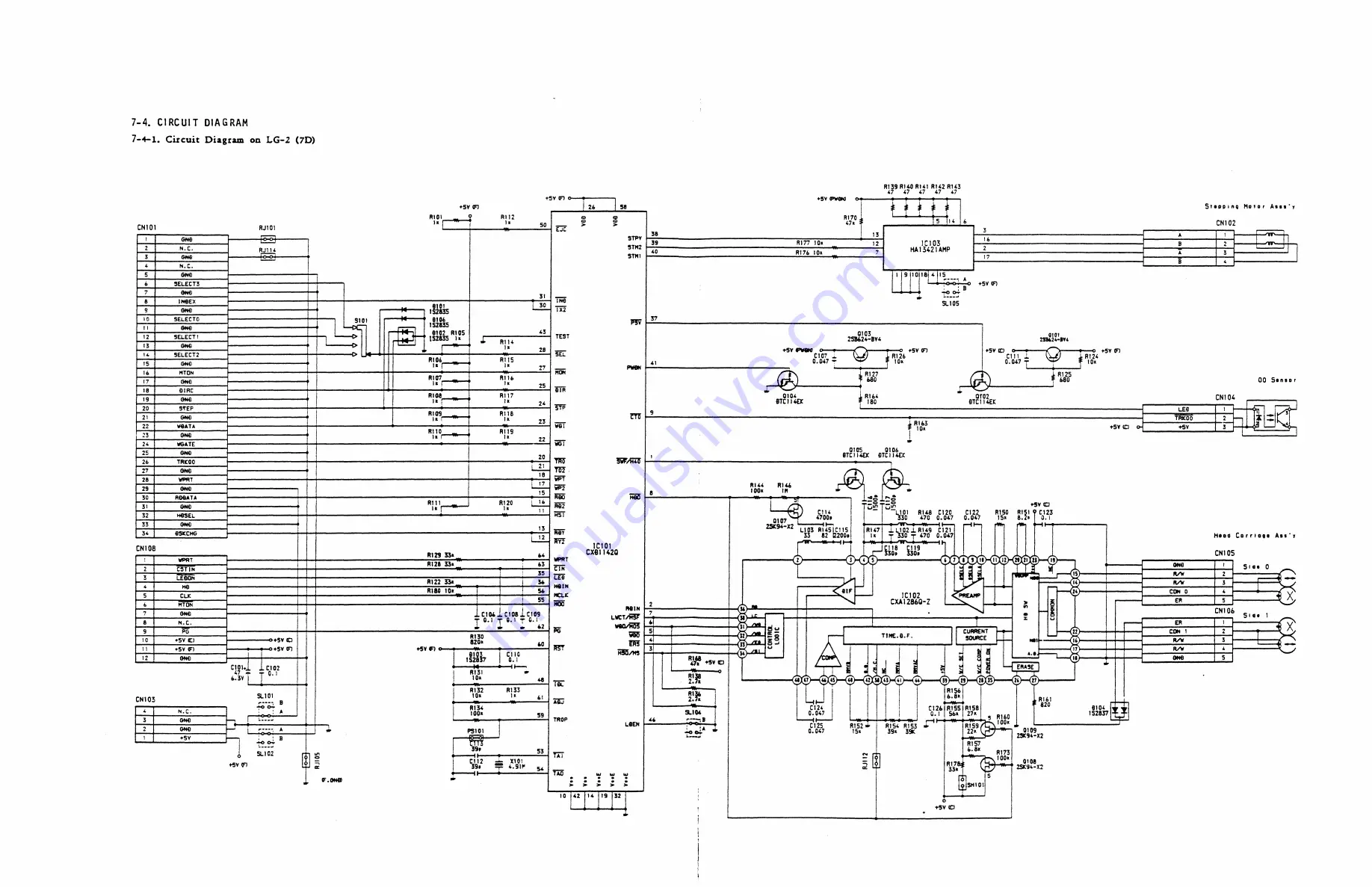Click the 'Head Carriage Ass'y' label

tap(1255, 536)
